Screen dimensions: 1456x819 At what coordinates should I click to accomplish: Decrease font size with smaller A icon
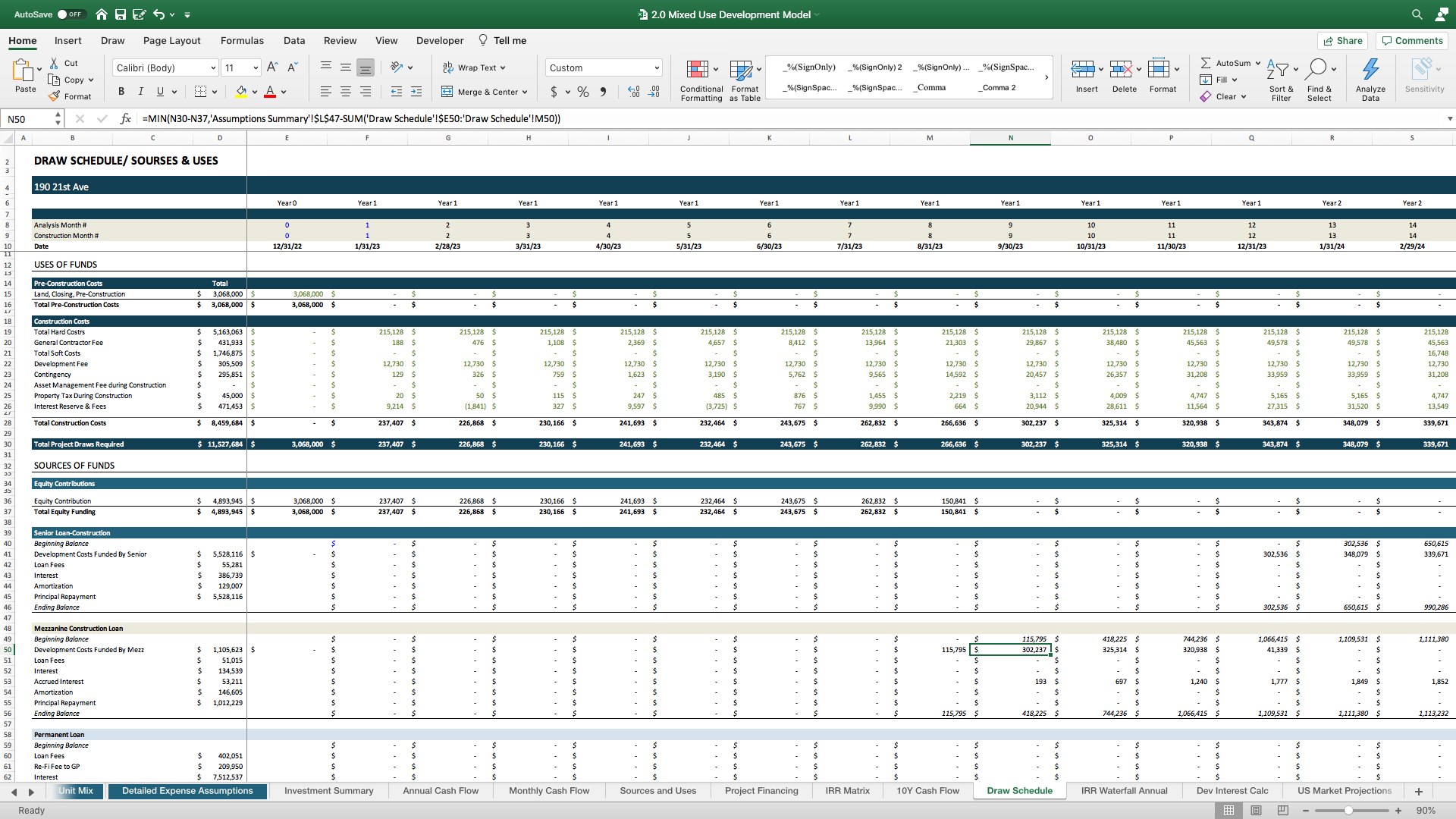click(293, 67)
